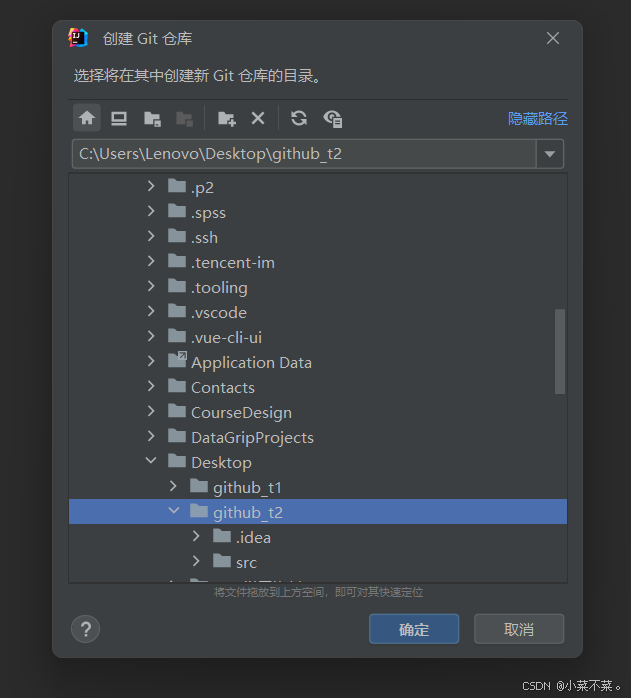Click in the directory path input field
The height and width of the screenshot is (698, 631).
coord(300,154)
